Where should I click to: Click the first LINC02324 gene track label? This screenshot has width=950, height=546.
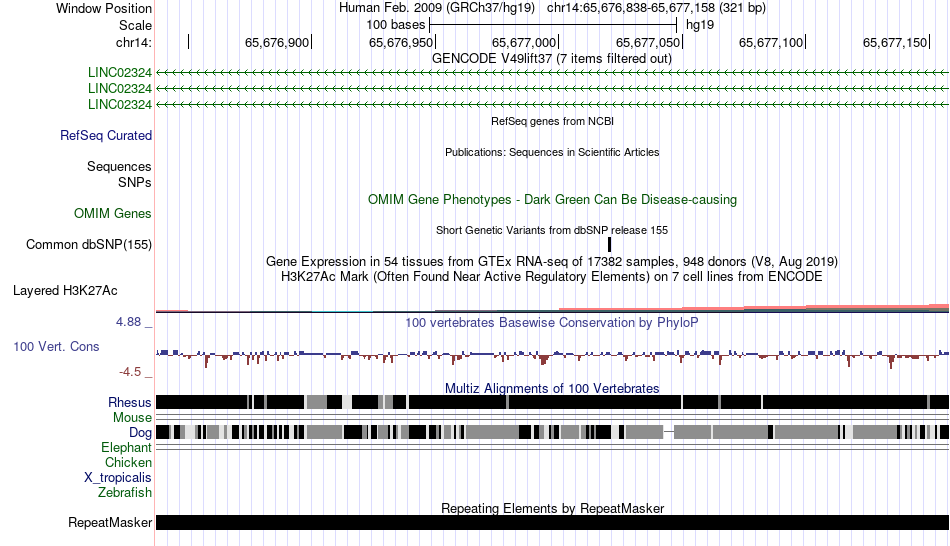(x=119, y=73)
